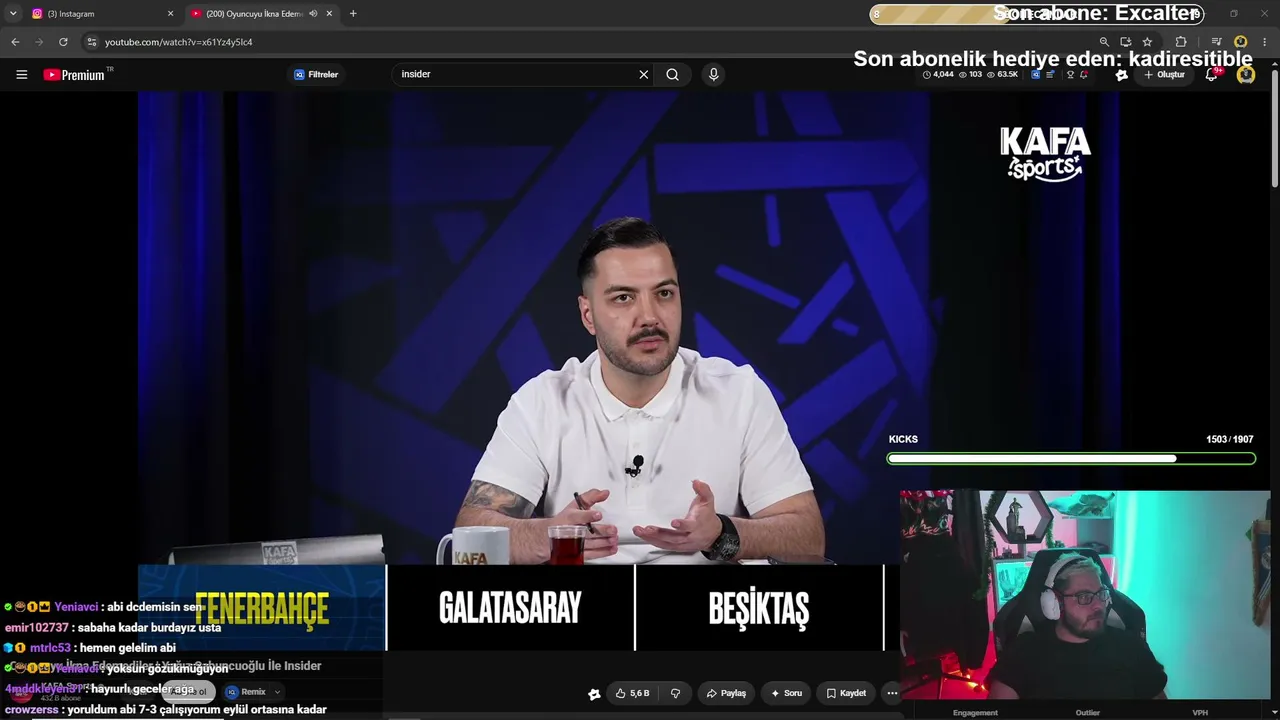Click the Oluştur create button

click(1165, 75)
